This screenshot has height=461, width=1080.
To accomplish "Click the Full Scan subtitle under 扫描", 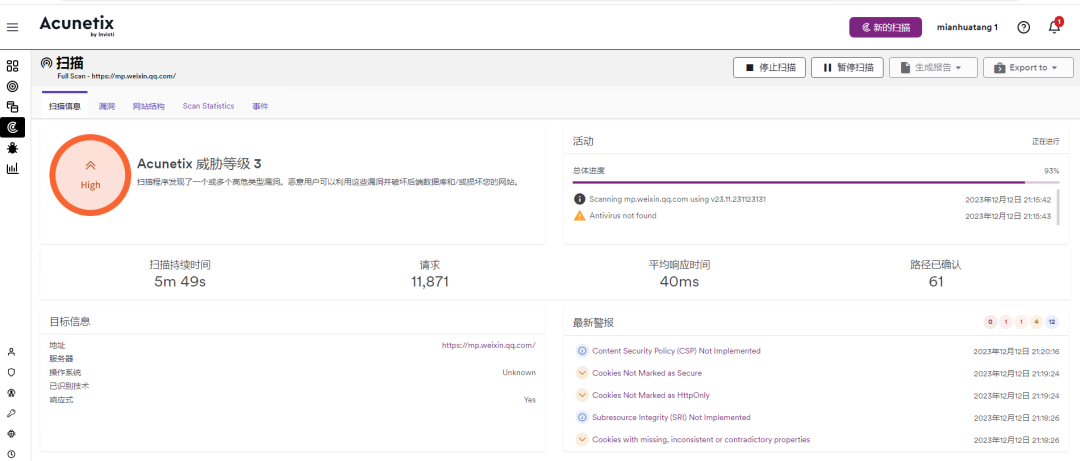I will (x=116, y=76).
